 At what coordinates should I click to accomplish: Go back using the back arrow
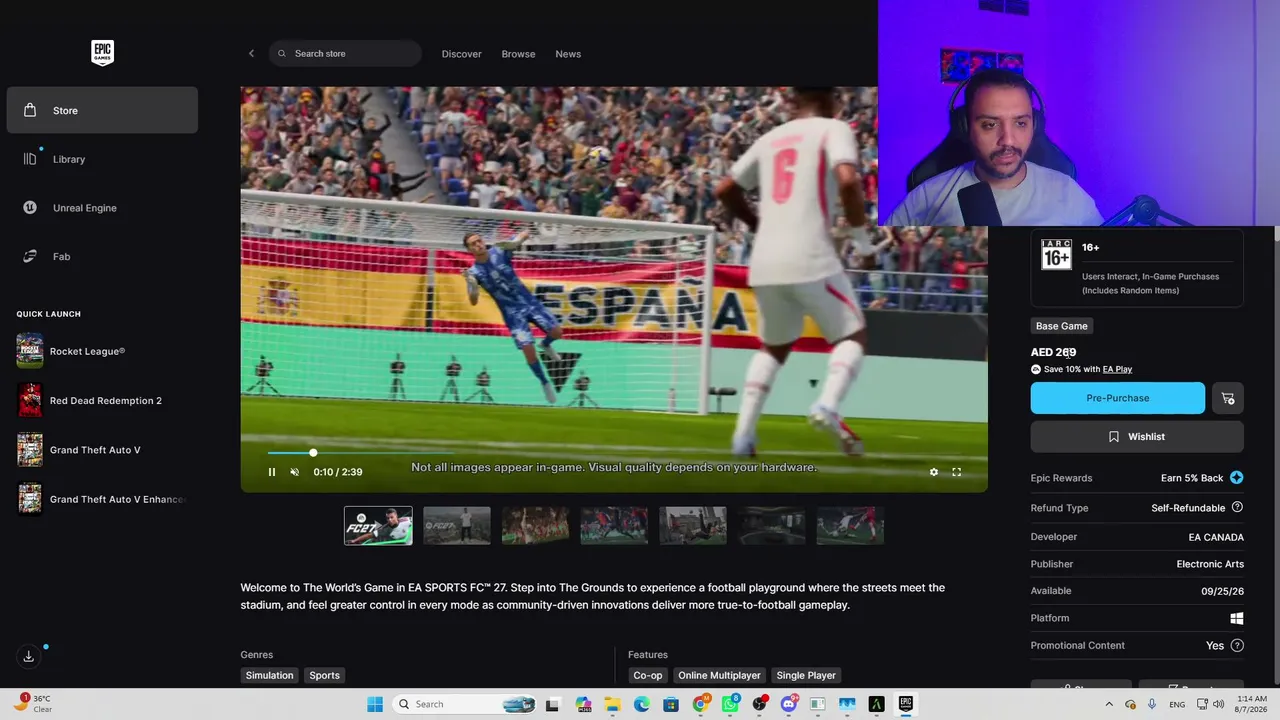(x=251, y=54)
